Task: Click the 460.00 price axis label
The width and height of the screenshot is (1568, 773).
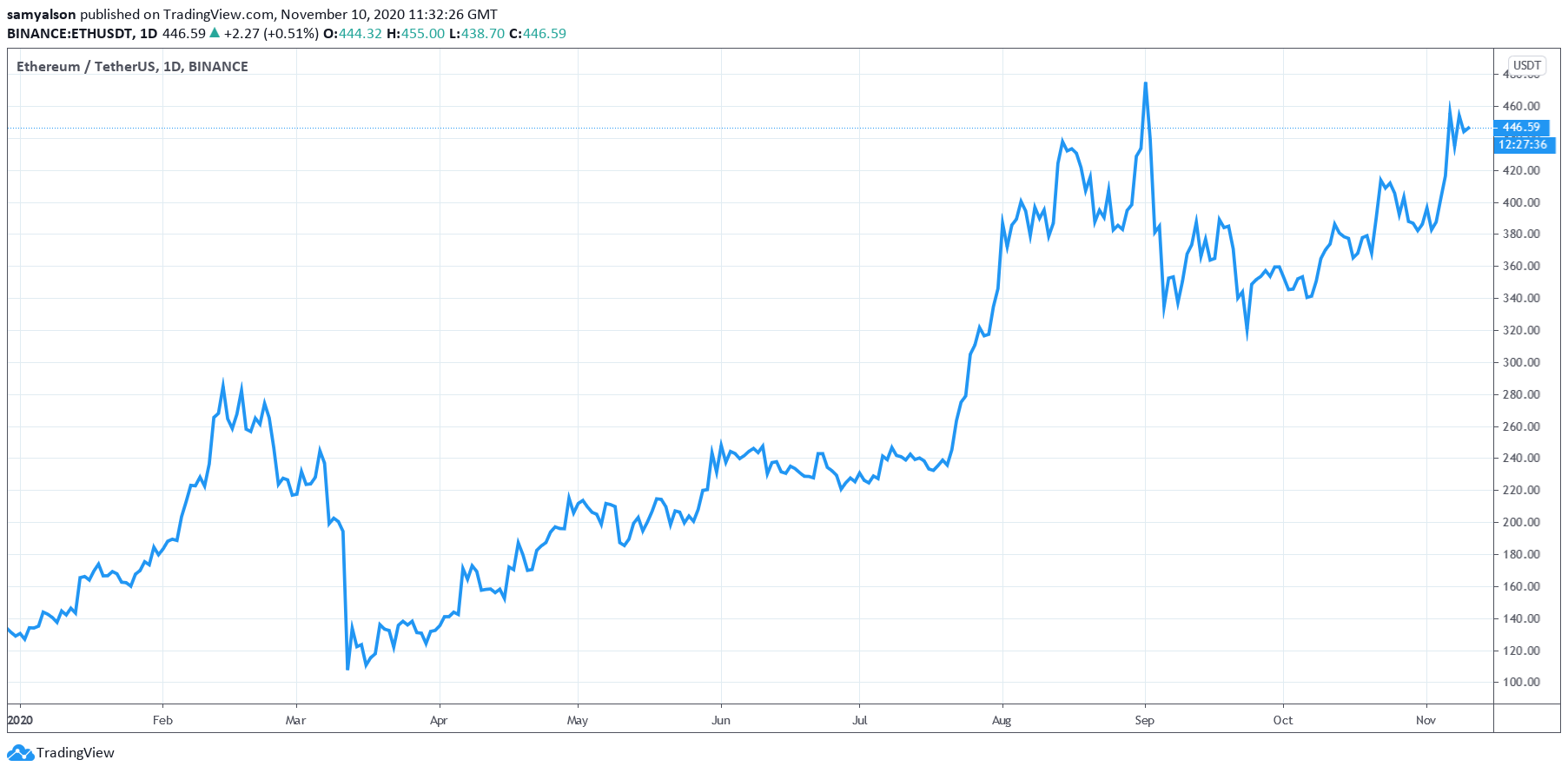Action: click(x=1520, y=106)
